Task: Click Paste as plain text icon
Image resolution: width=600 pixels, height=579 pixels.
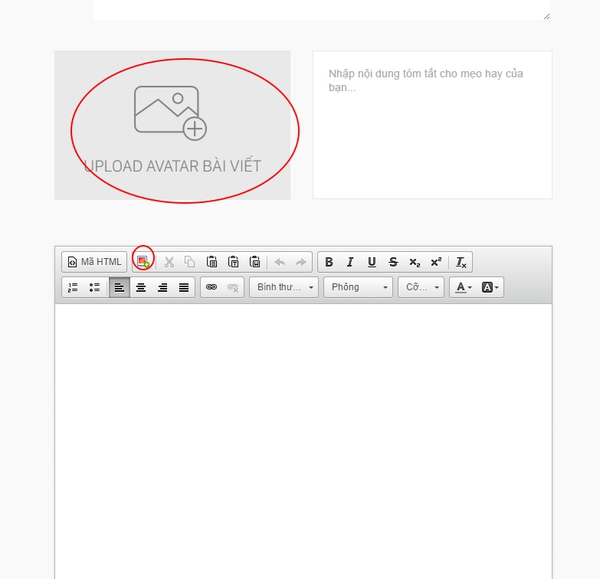Action: [x=233, y=262]
